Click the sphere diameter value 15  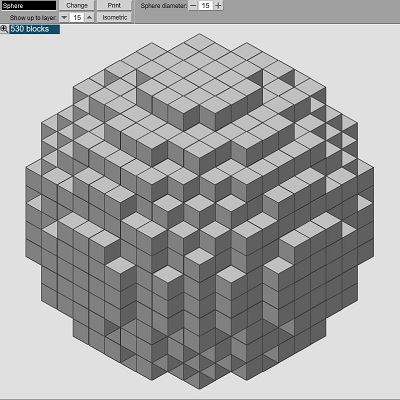pyautogui.click(x=205, y=5)
